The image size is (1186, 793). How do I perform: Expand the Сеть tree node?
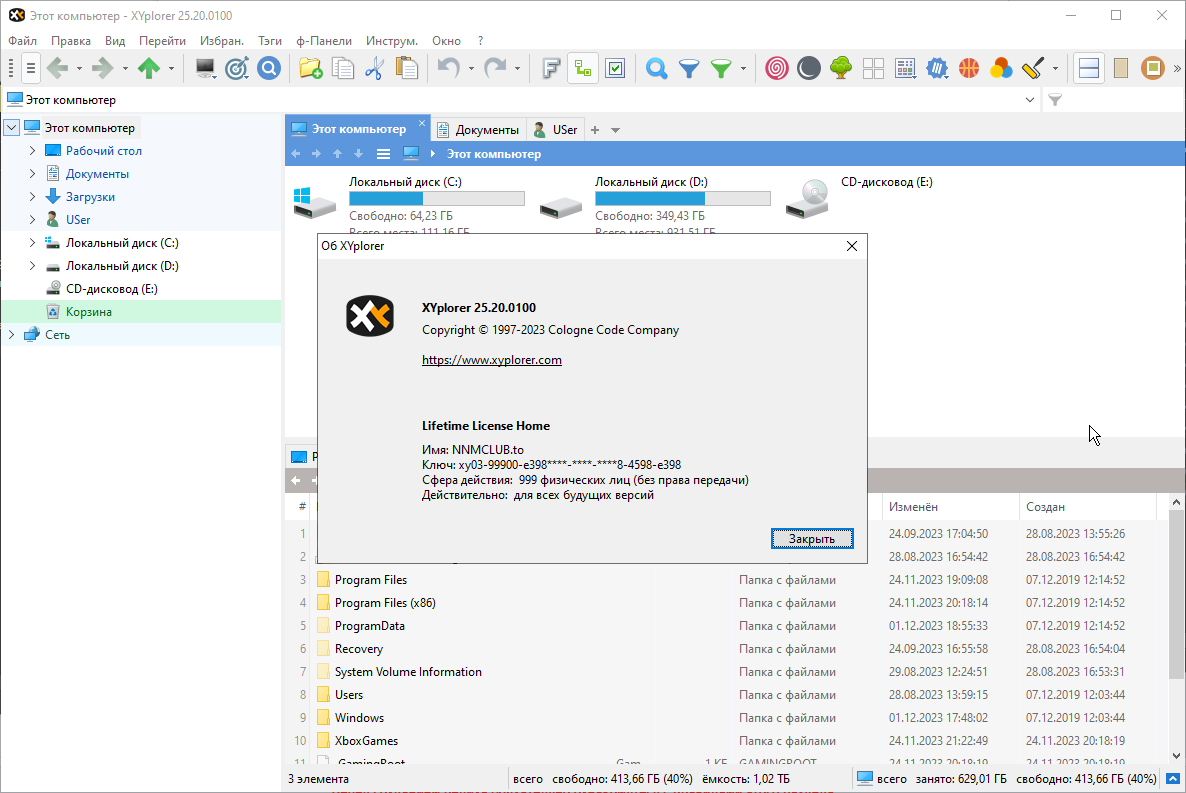pos(11,334)
